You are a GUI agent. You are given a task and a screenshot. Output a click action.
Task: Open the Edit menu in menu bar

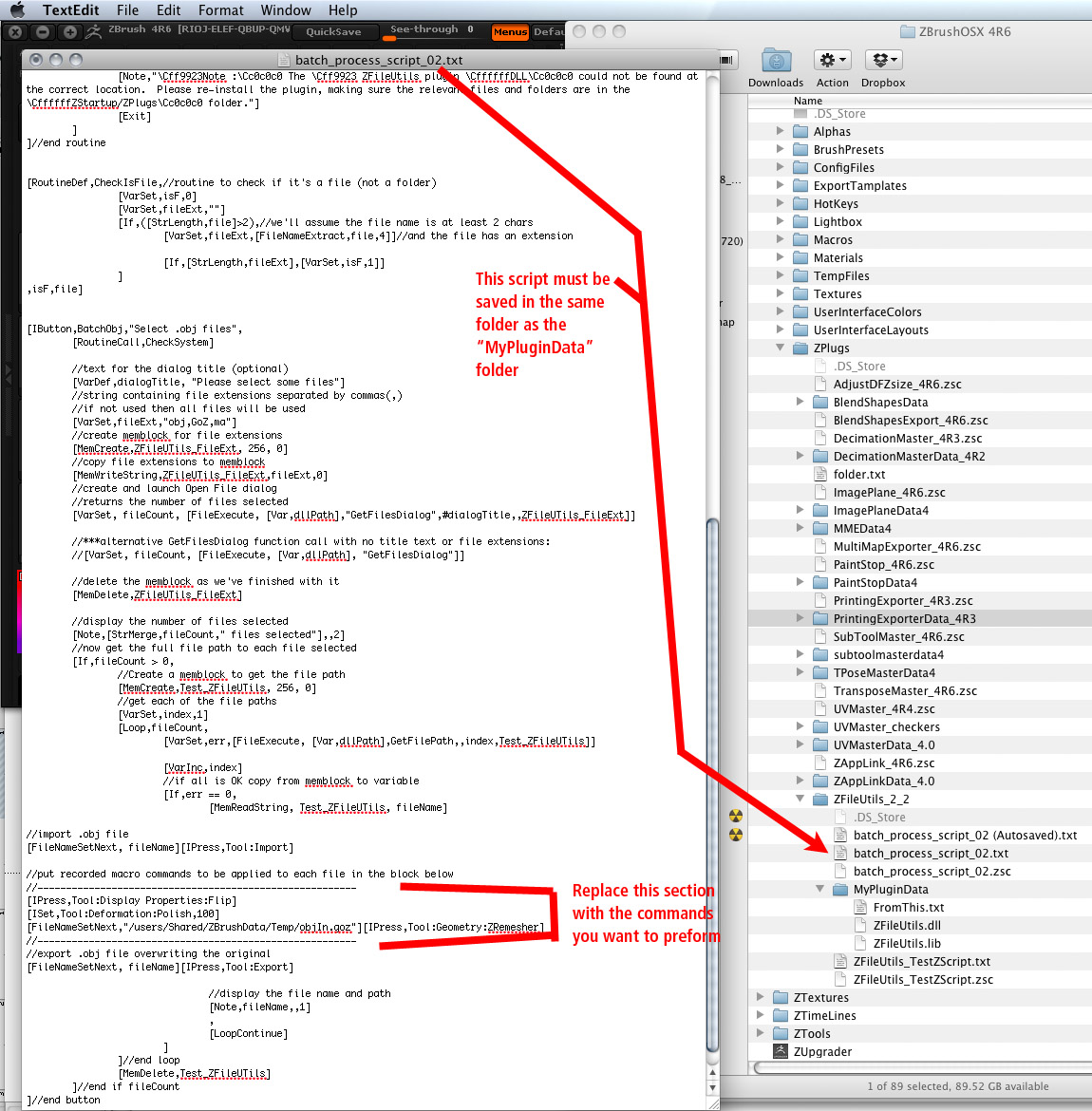click(169, 10)
